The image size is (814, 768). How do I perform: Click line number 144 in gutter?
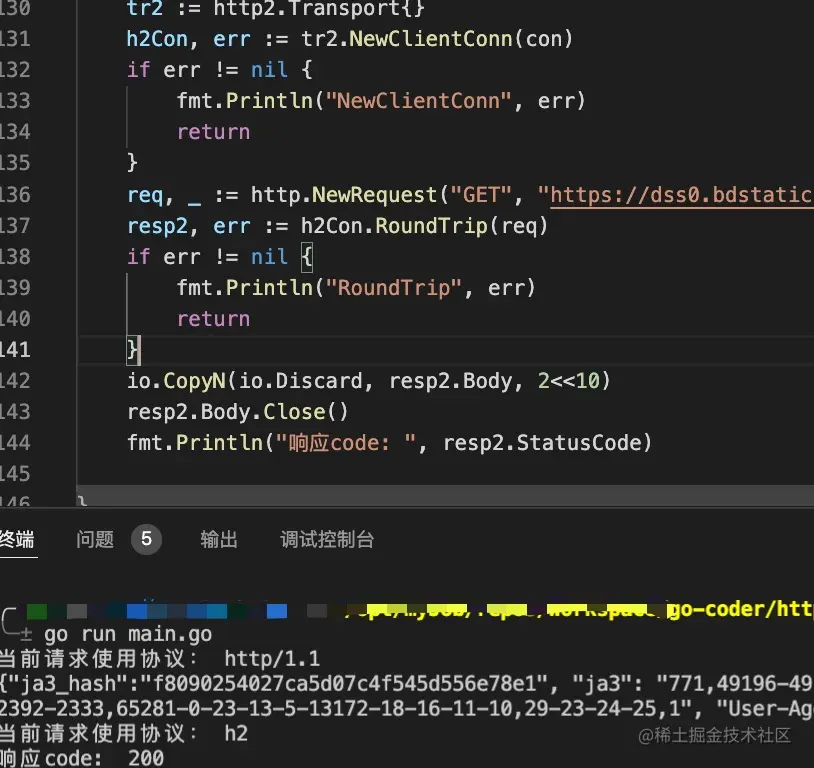pos(15,443)
